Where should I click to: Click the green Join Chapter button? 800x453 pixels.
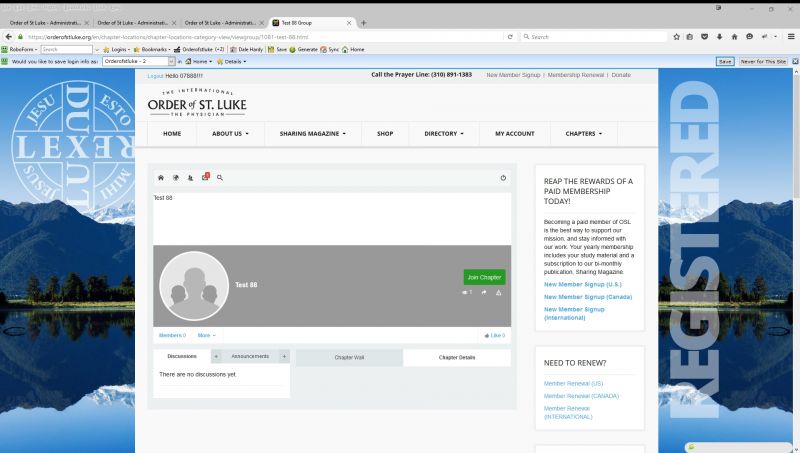point(484,277)
